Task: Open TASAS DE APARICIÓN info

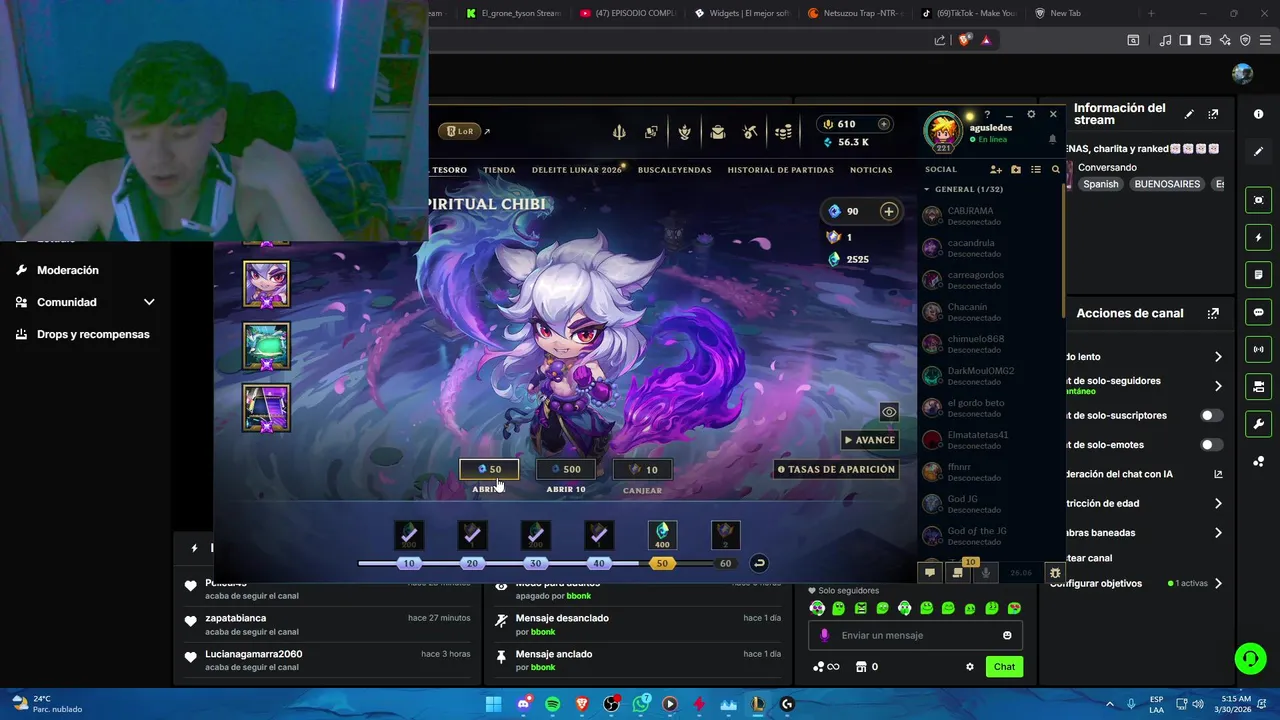Action: [836, 469]
